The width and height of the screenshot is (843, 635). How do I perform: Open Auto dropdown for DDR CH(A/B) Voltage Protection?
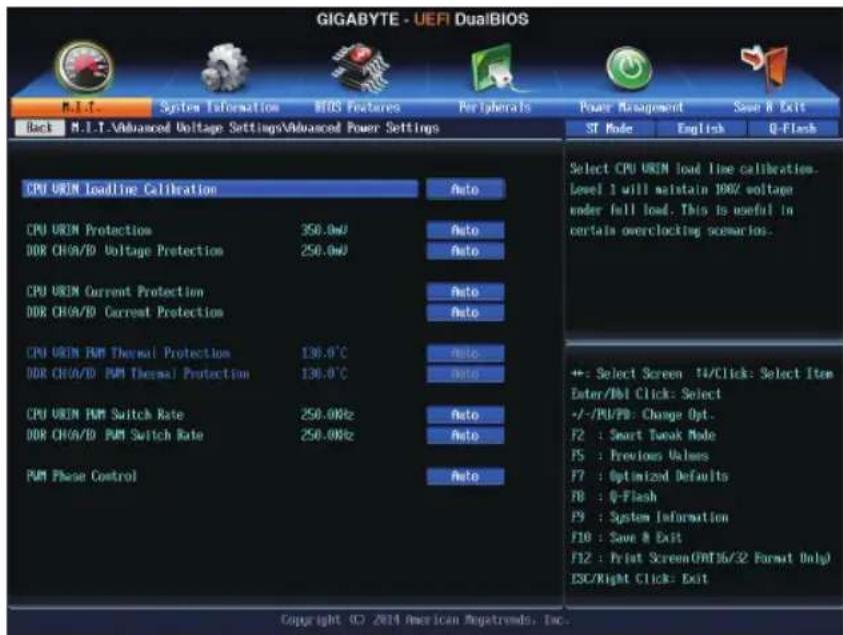(466, 251)
